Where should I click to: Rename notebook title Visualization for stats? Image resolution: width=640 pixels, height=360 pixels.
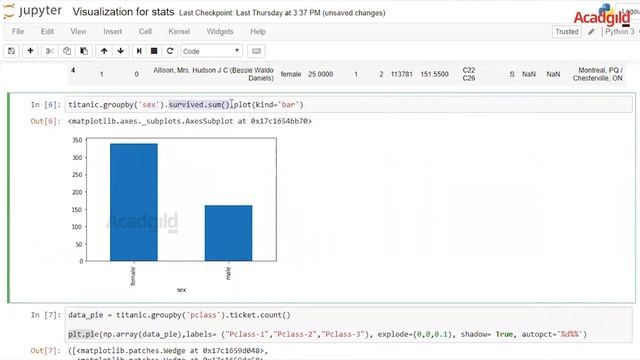pyautogui.click(x=123, y=12)
